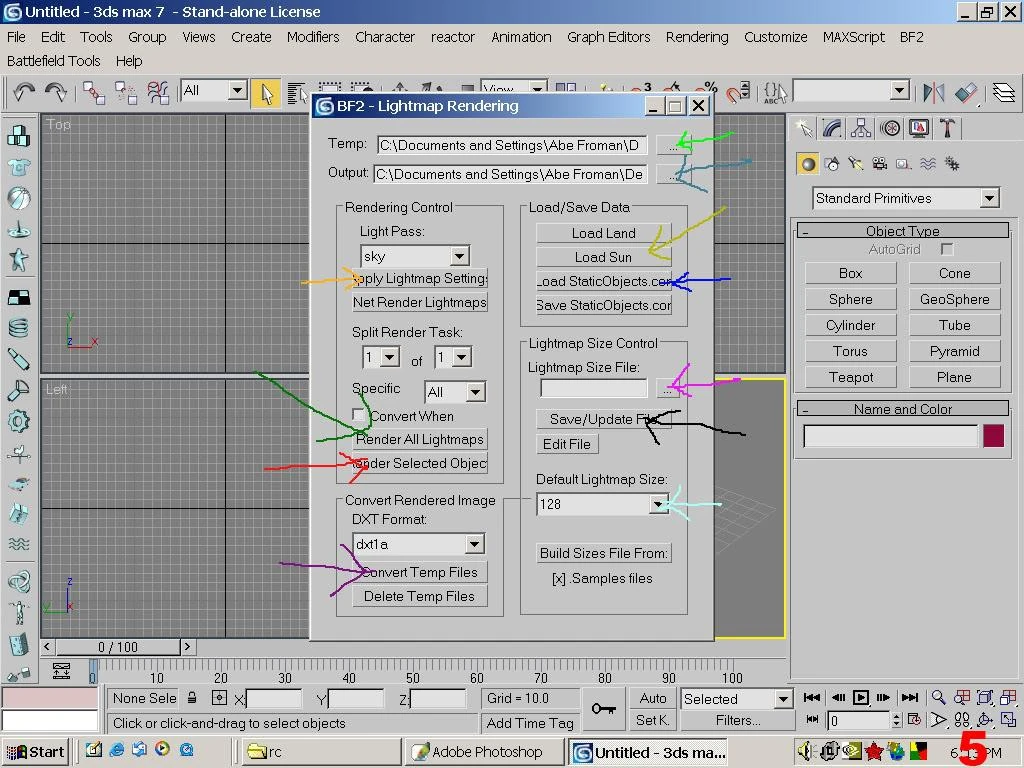Click the object color swatch in Name and Color

[x=992, y=436]
